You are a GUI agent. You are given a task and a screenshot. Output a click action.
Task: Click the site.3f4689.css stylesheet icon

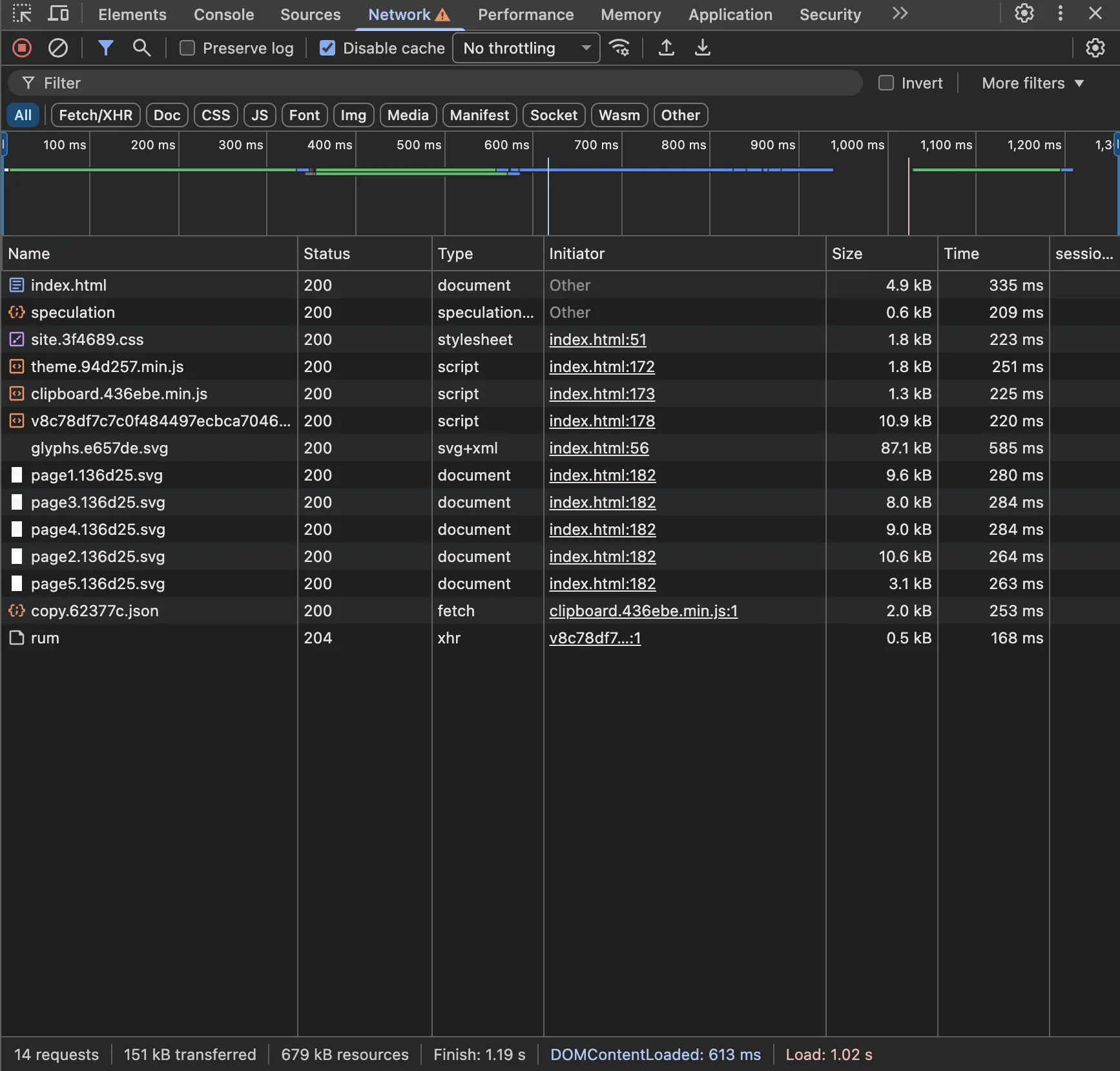click(x=17, y=339)
